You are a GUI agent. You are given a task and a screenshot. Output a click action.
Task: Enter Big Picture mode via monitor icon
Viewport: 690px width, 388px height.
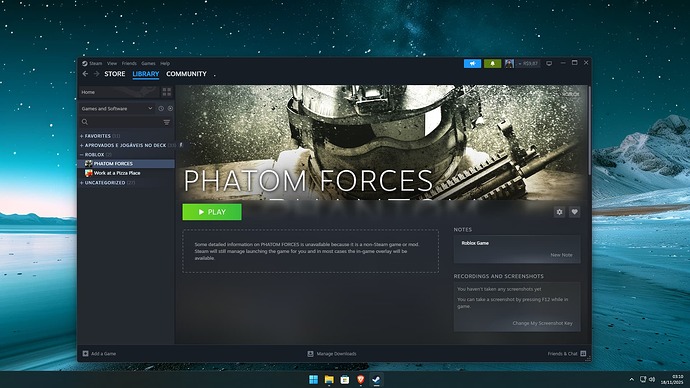click(x=549, y=64)
